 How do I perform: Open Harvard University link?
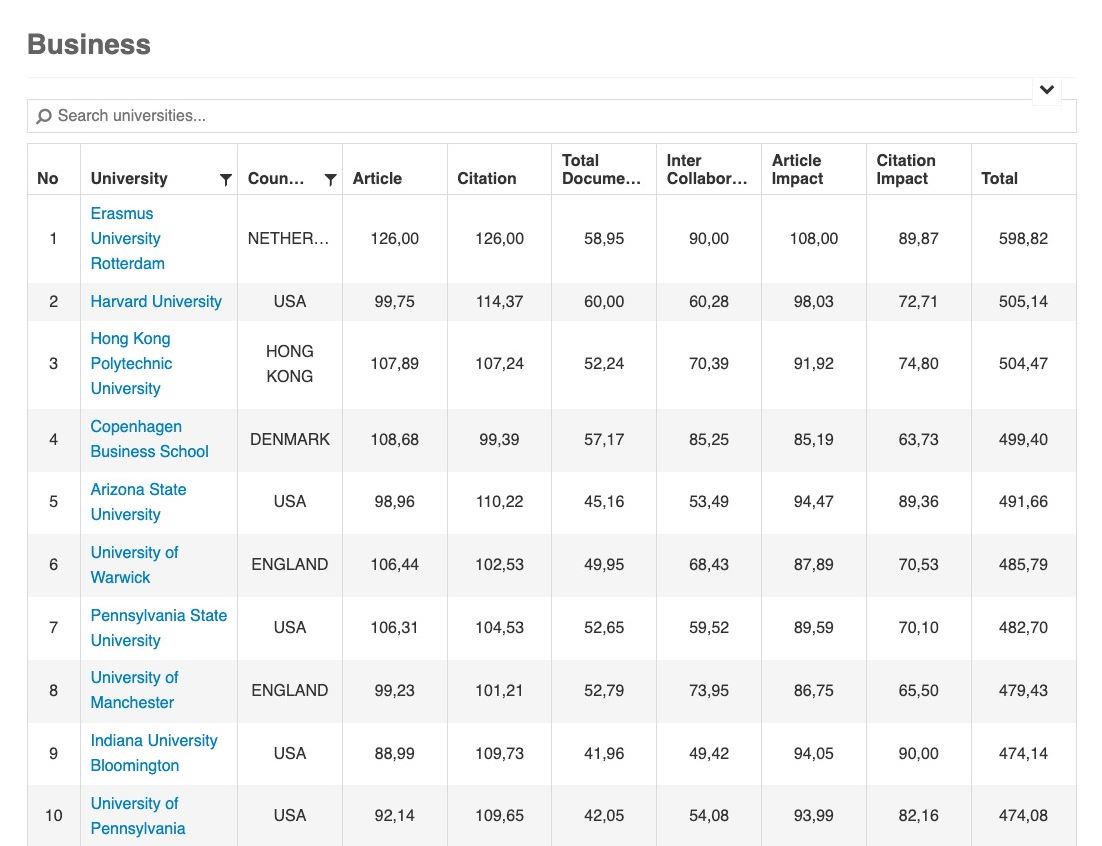click(x=156, y=301)
